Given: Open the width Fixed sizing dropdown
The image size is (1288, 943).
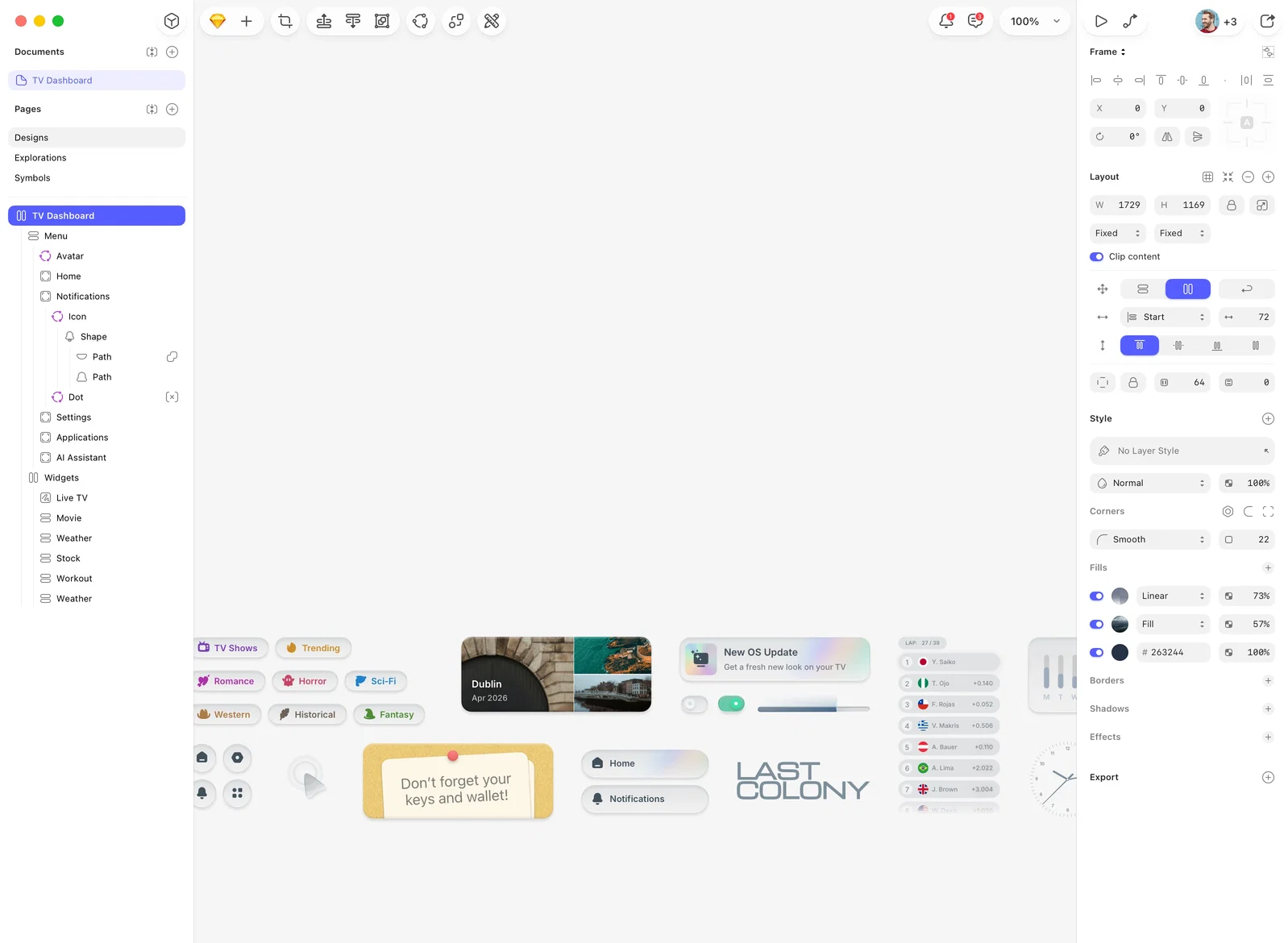Looking at the screenshot, I should click(1118, 233).
